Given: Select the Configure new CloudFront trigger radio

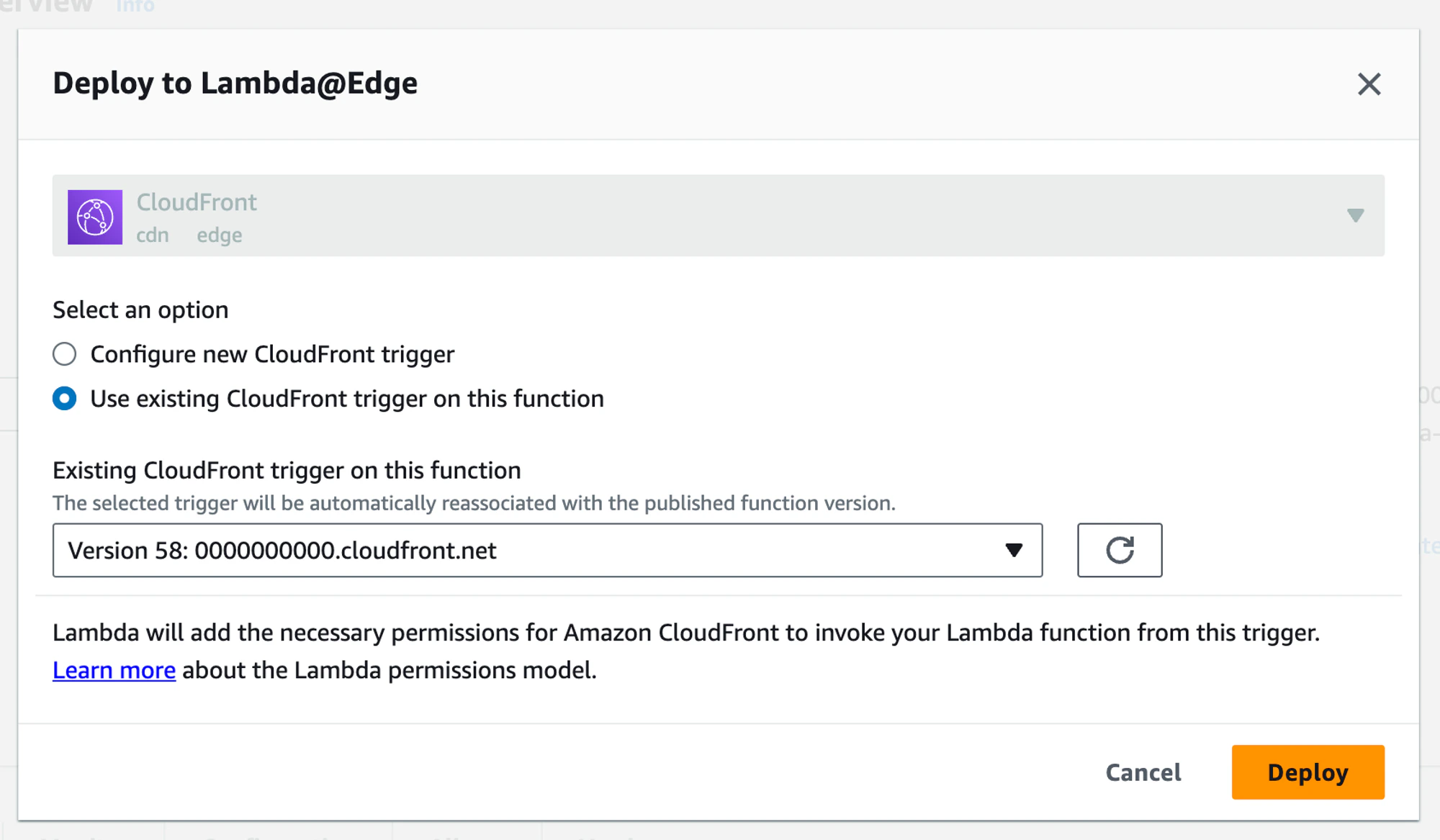Looking at the screenshot, I should coord(65,354).
